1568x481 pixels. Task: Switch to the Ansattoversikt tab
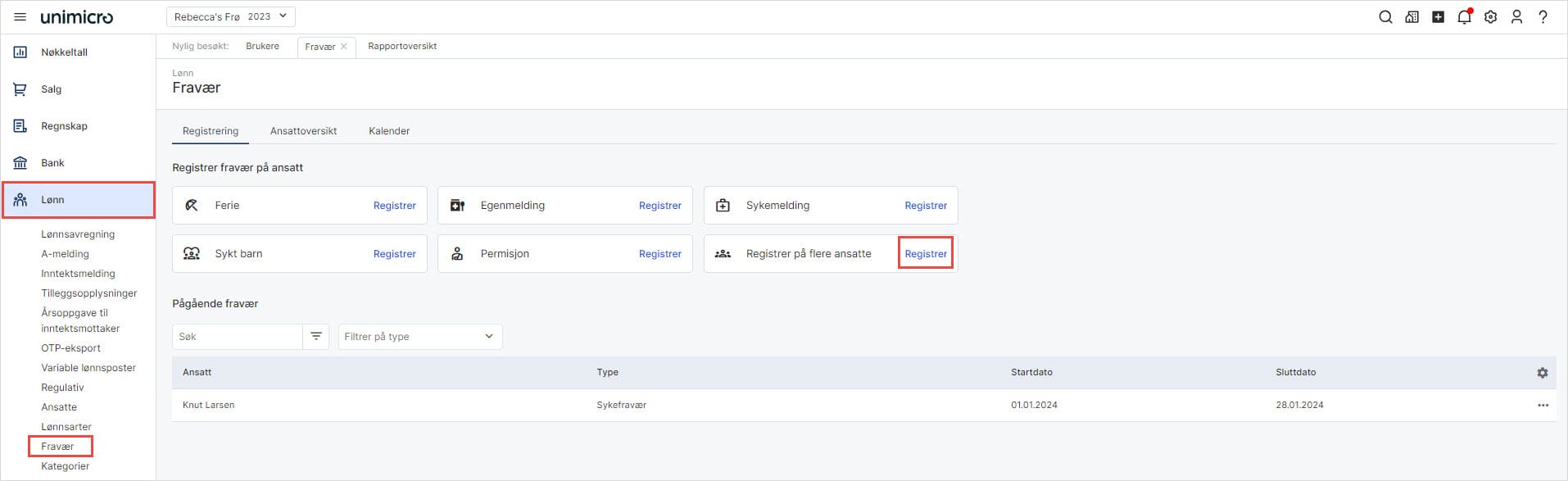coord(303,131)
